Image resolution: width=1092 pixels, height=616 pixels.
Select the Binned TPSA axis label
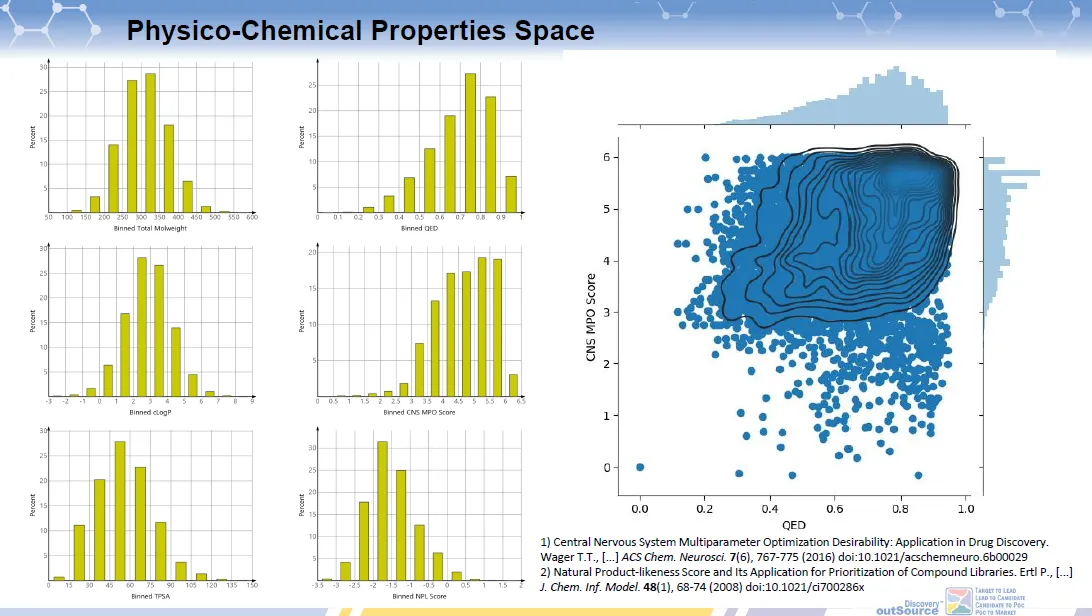[150, 592]
